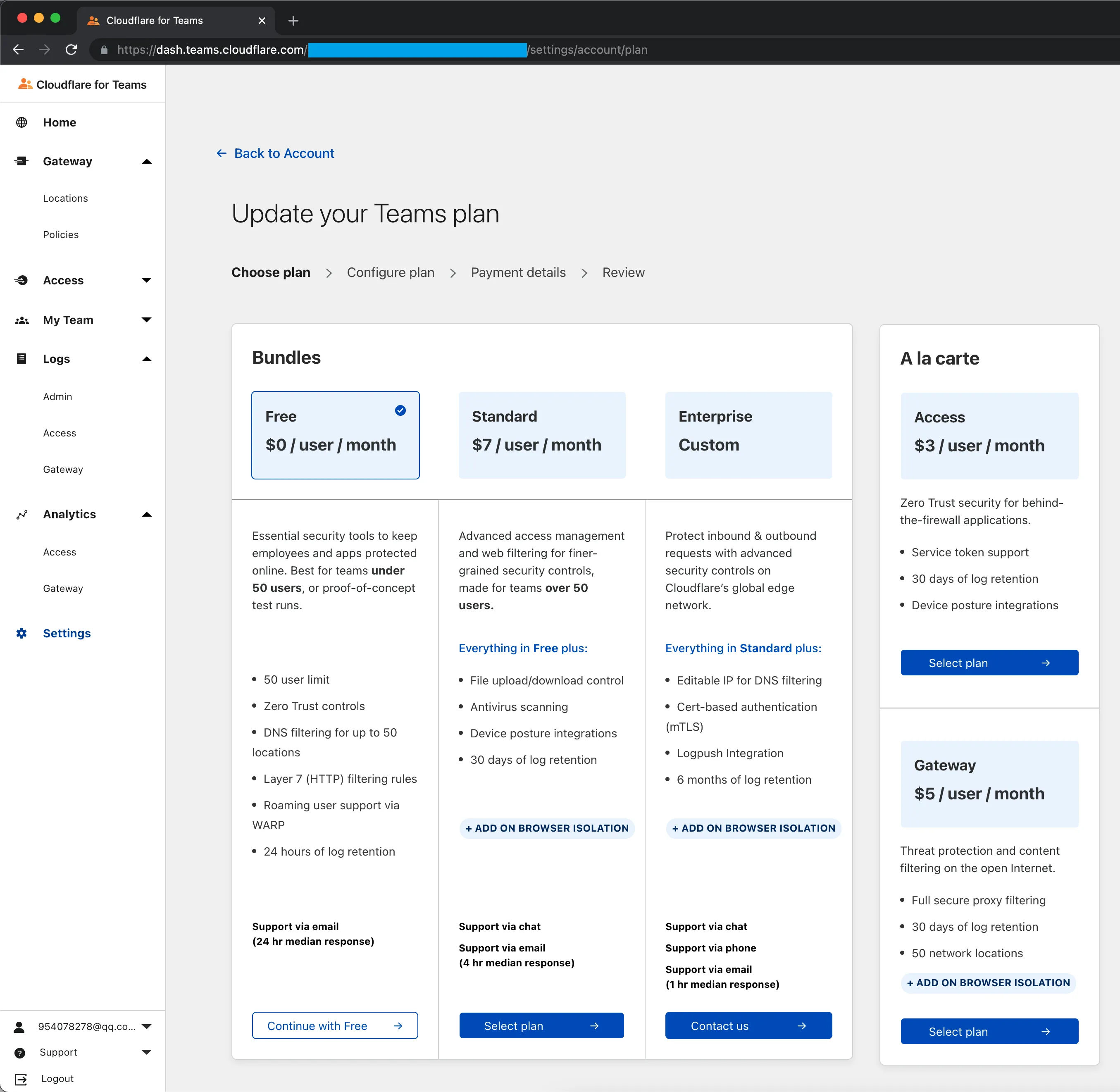This screenshot has width=1120, height=1092.
Task: Open Policies under Gateway menu
Action: (x=61, y=235)
